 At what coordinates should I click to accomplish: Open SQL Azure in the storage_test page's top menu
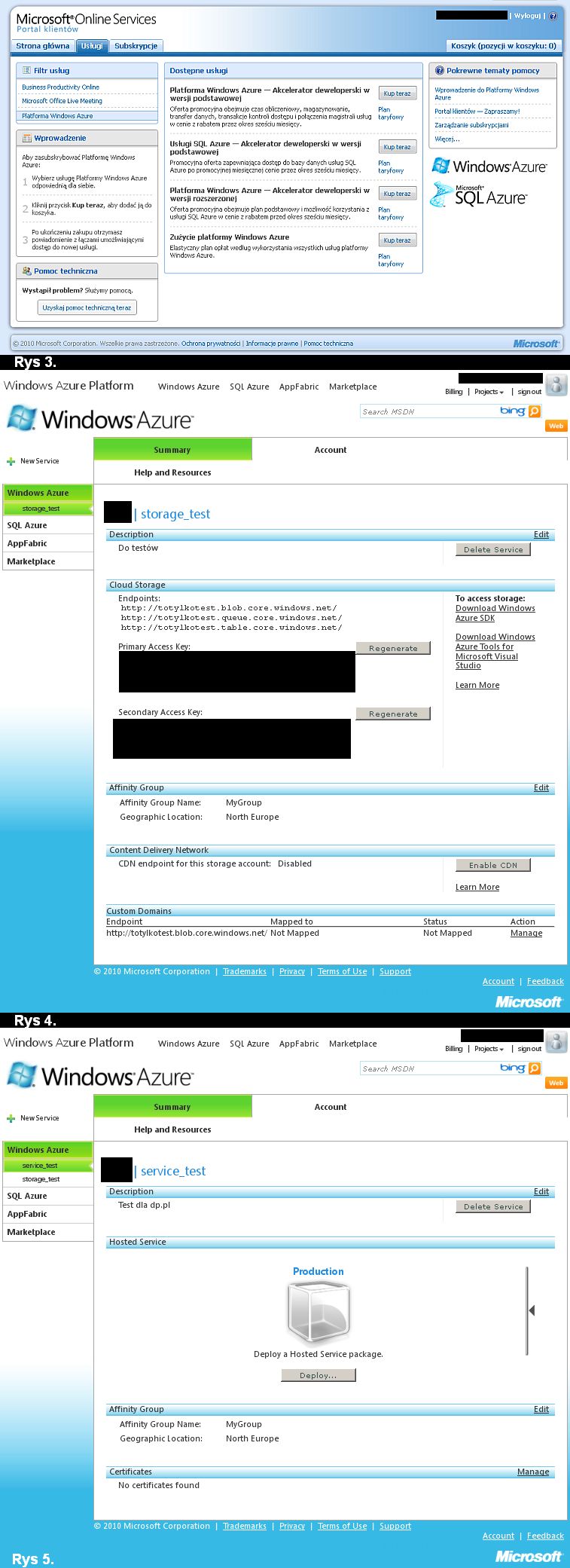pos(249,387)
